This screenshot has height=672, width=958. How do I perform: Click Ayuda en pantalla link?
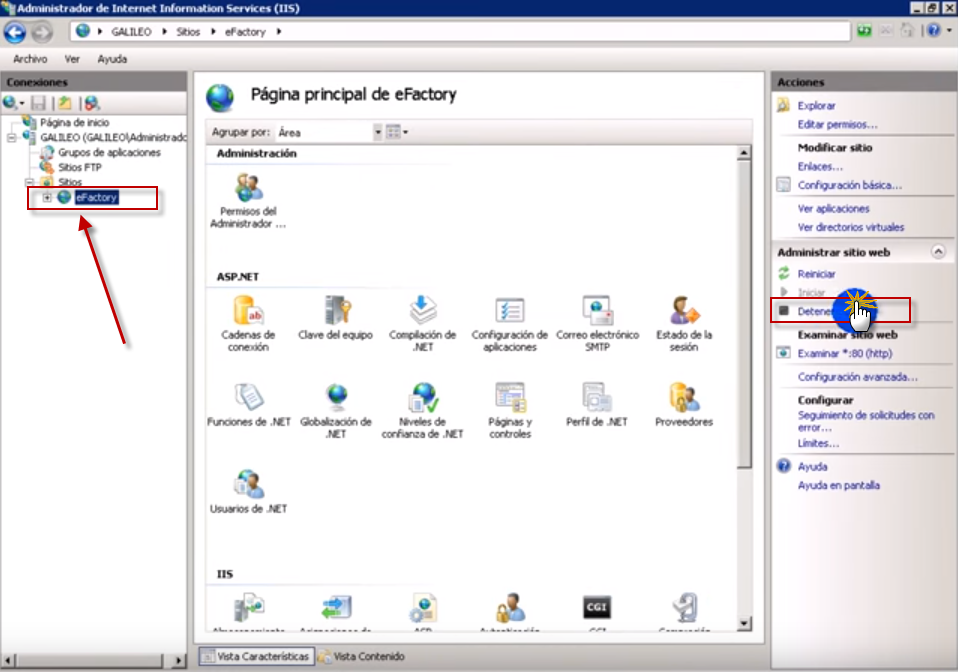click(839, 486)
